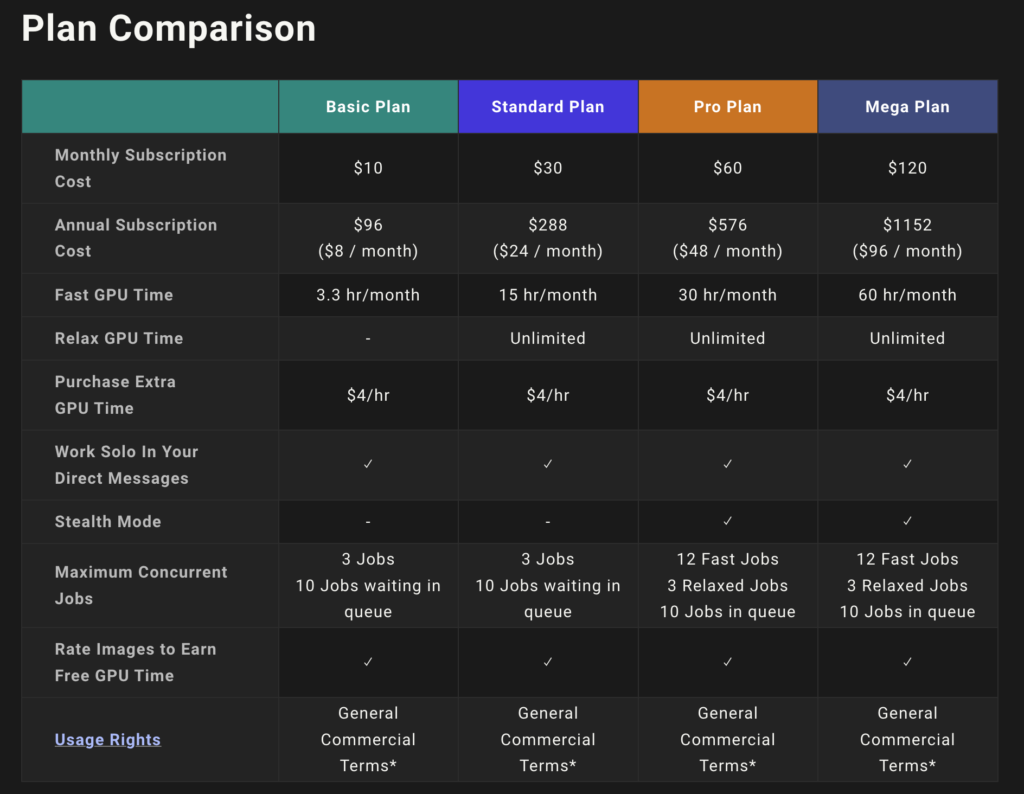Select the Mega Plan column header
1024x794 pixels.
[x=907, y=107]
